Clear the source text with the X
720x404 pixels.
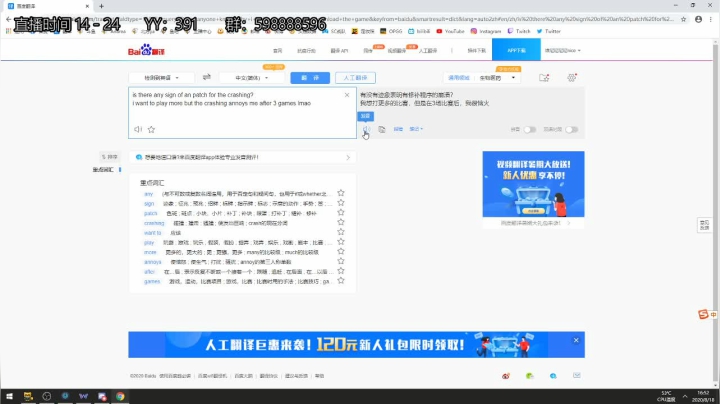[x=347, y=95]
